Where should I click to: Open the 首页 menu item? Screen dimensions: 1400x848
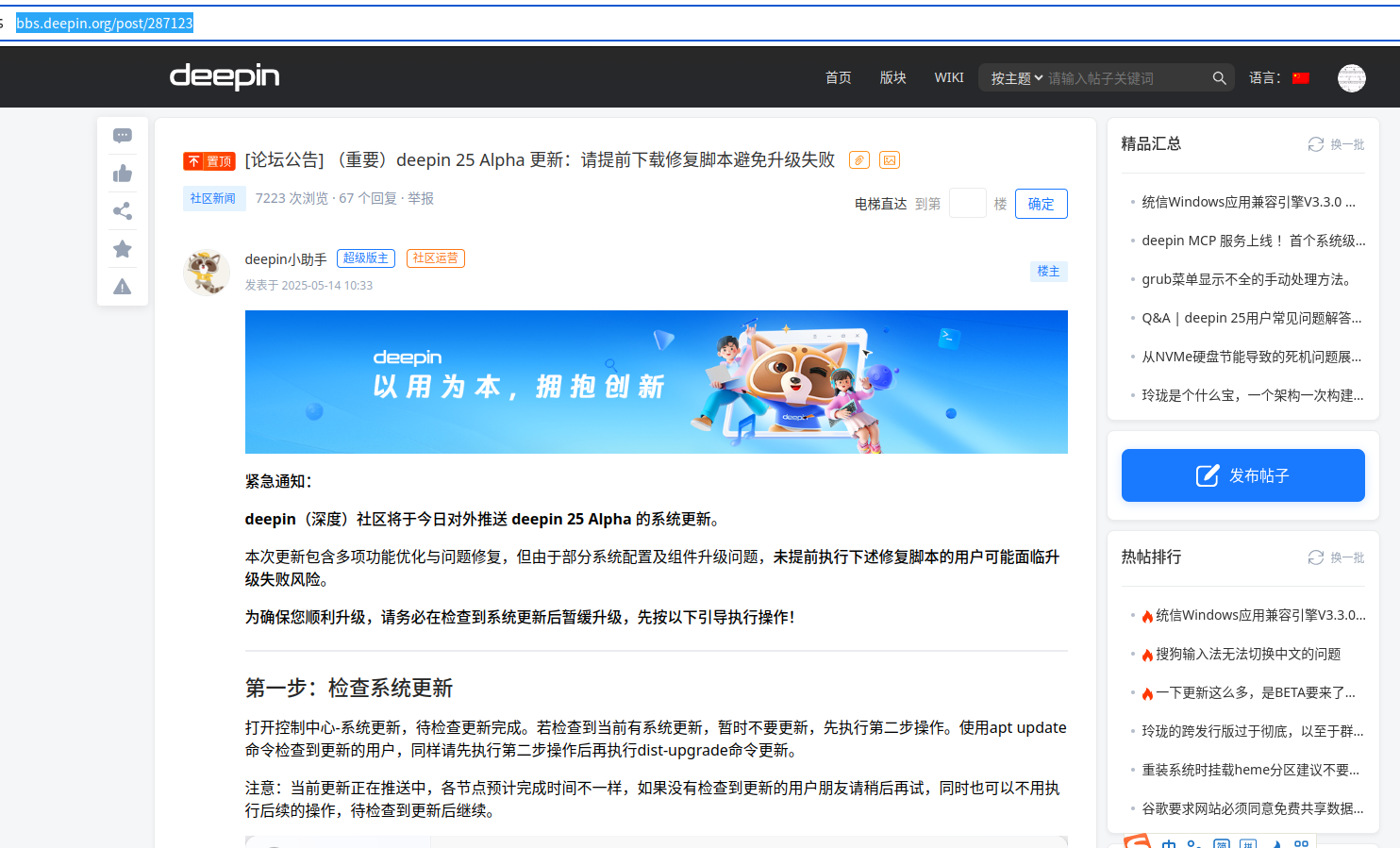pos(838,77)
